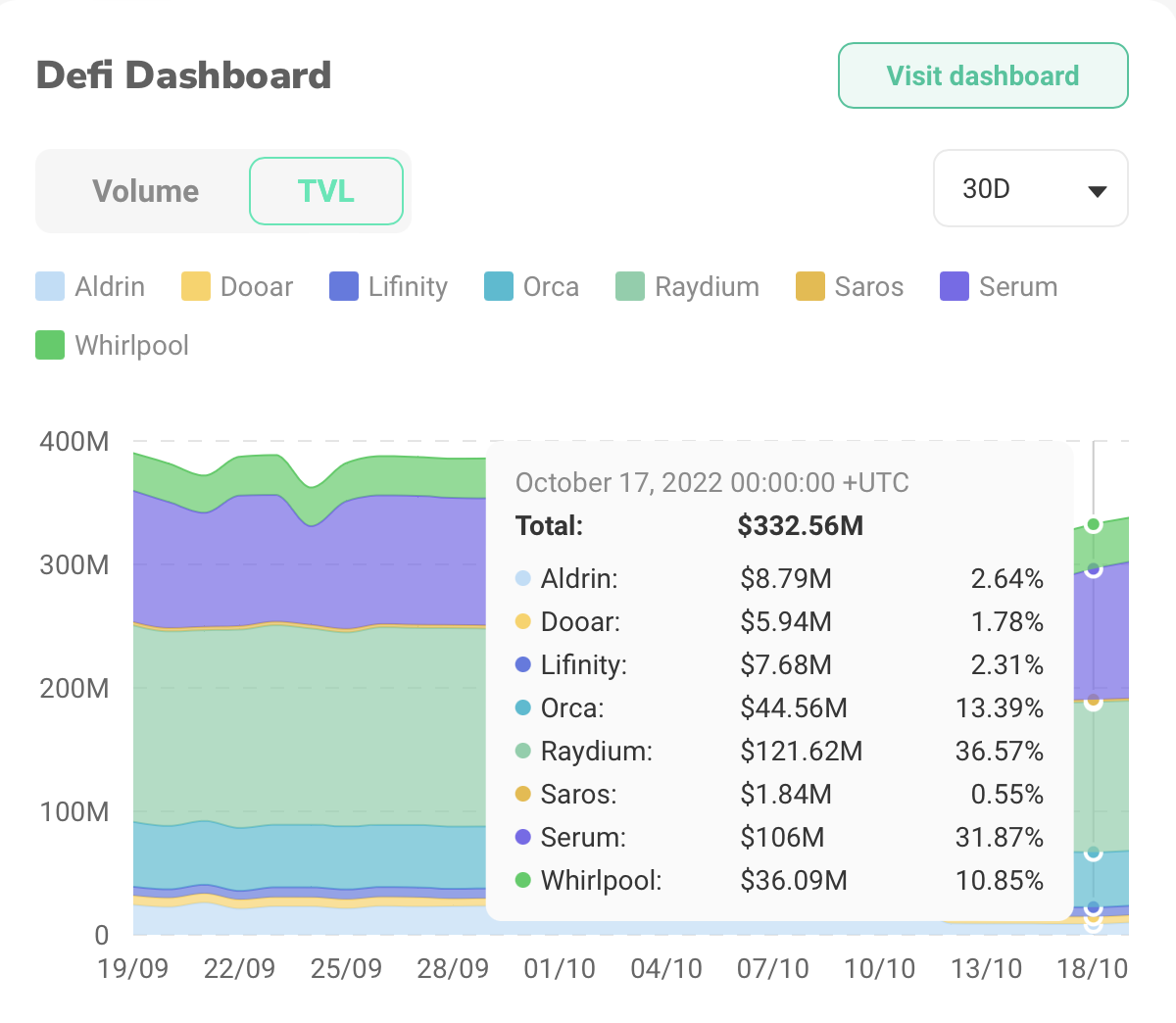Image resolution: width=1176 pixels, height=1023 pixels.
Task: Open the 30D time range dropdown
Action: [1030, 188]
